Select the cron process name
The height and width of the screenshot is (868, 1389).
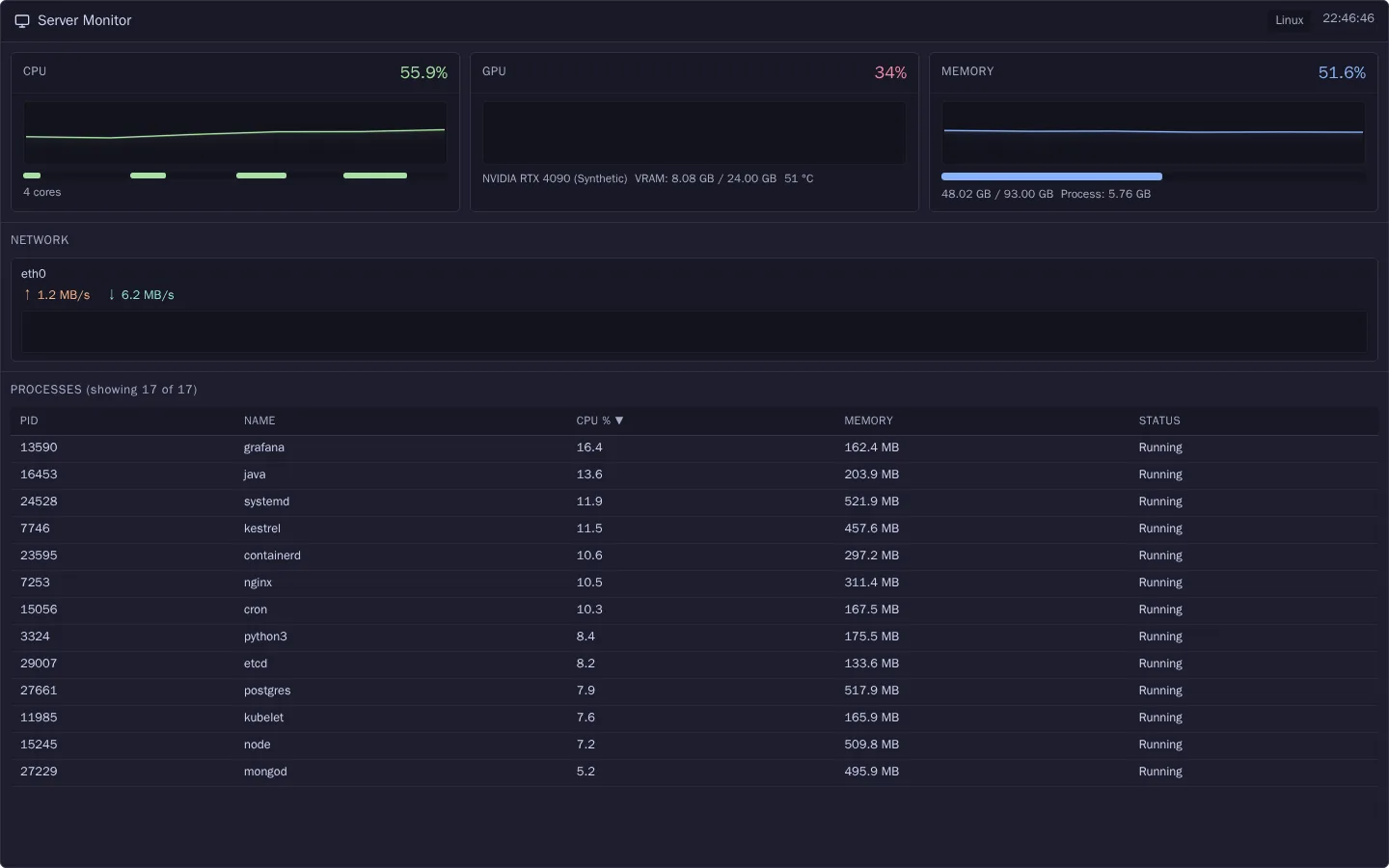coord(256,610)
